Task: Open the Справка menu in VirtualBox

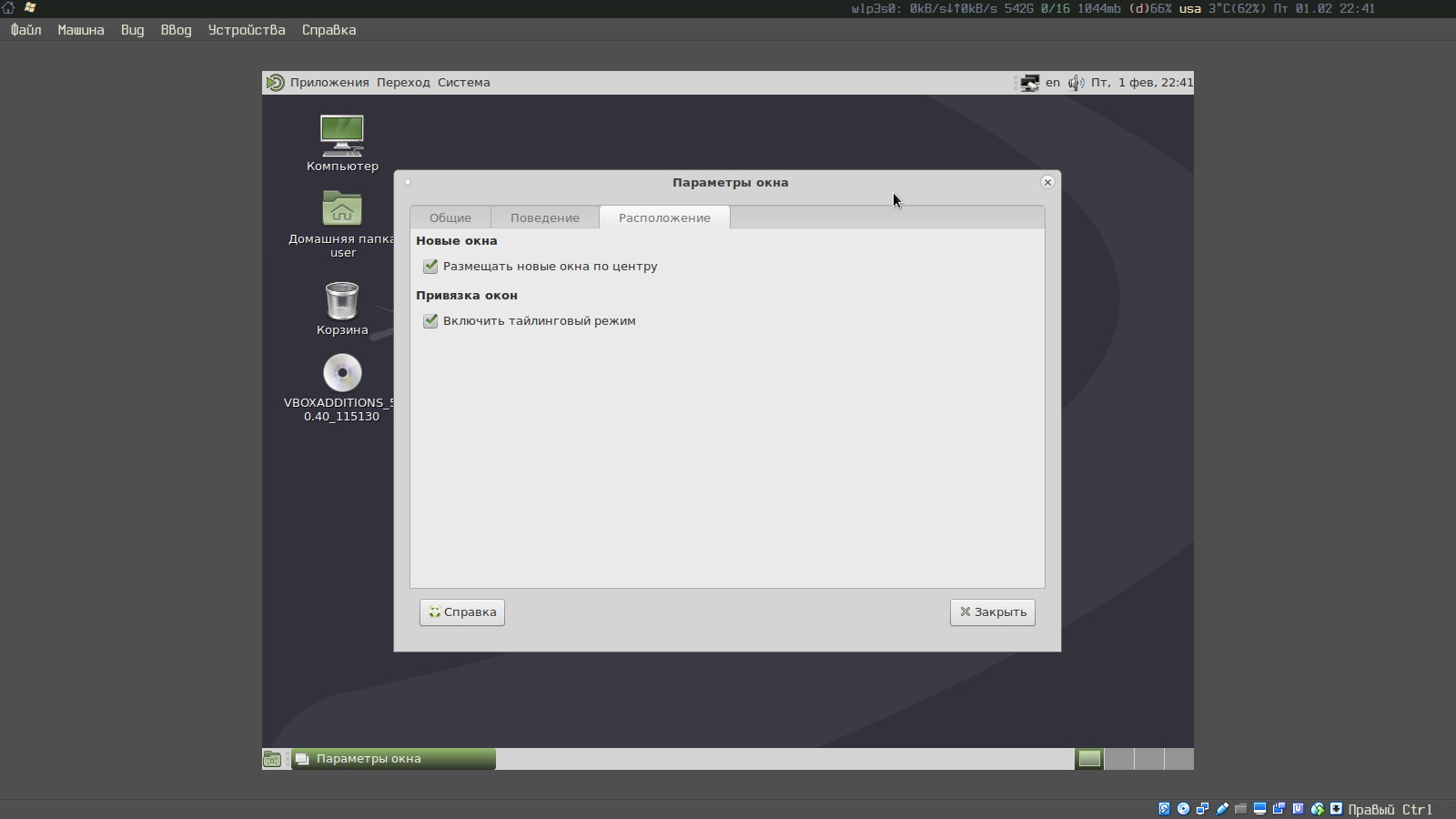Action: pos(329,30)
